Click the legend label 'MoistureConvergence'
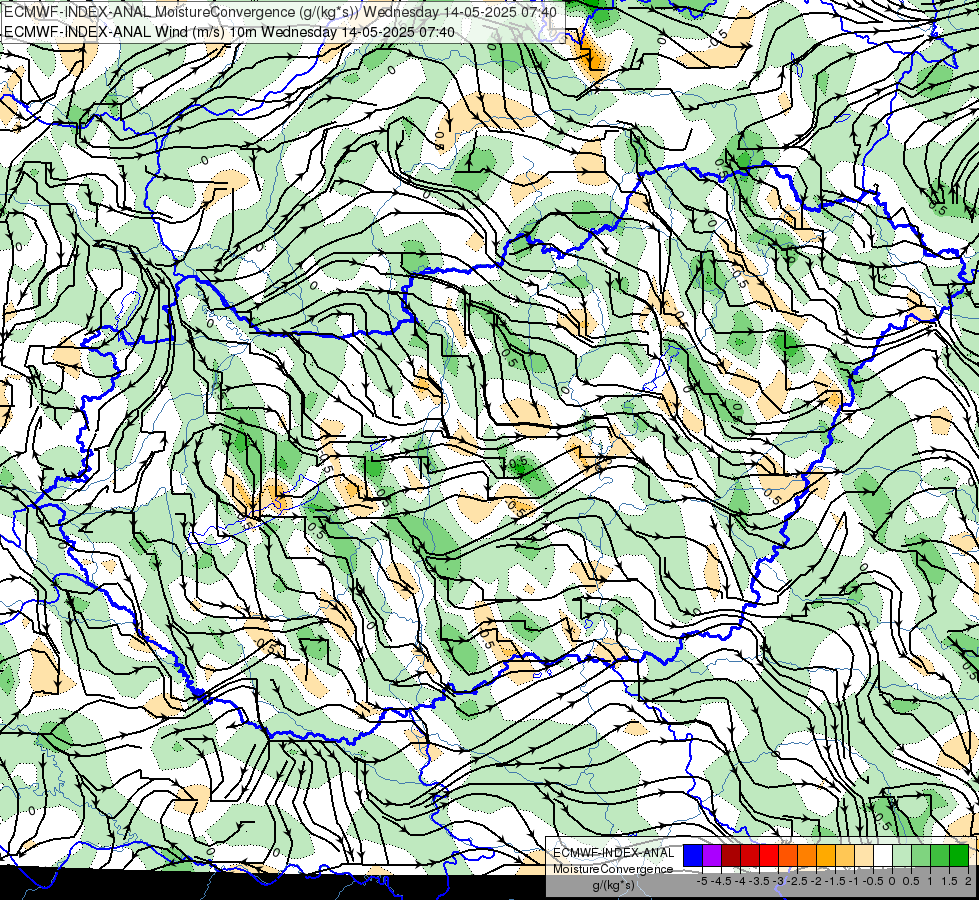 coord(613,869)
